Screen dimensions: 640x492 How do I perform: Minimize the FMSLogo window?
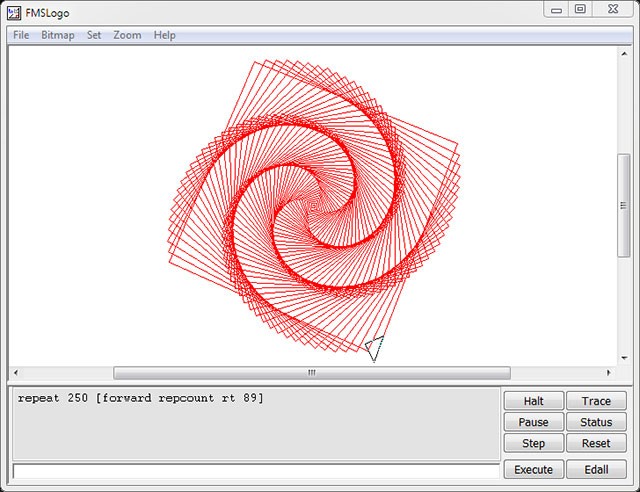click(558, 10)
